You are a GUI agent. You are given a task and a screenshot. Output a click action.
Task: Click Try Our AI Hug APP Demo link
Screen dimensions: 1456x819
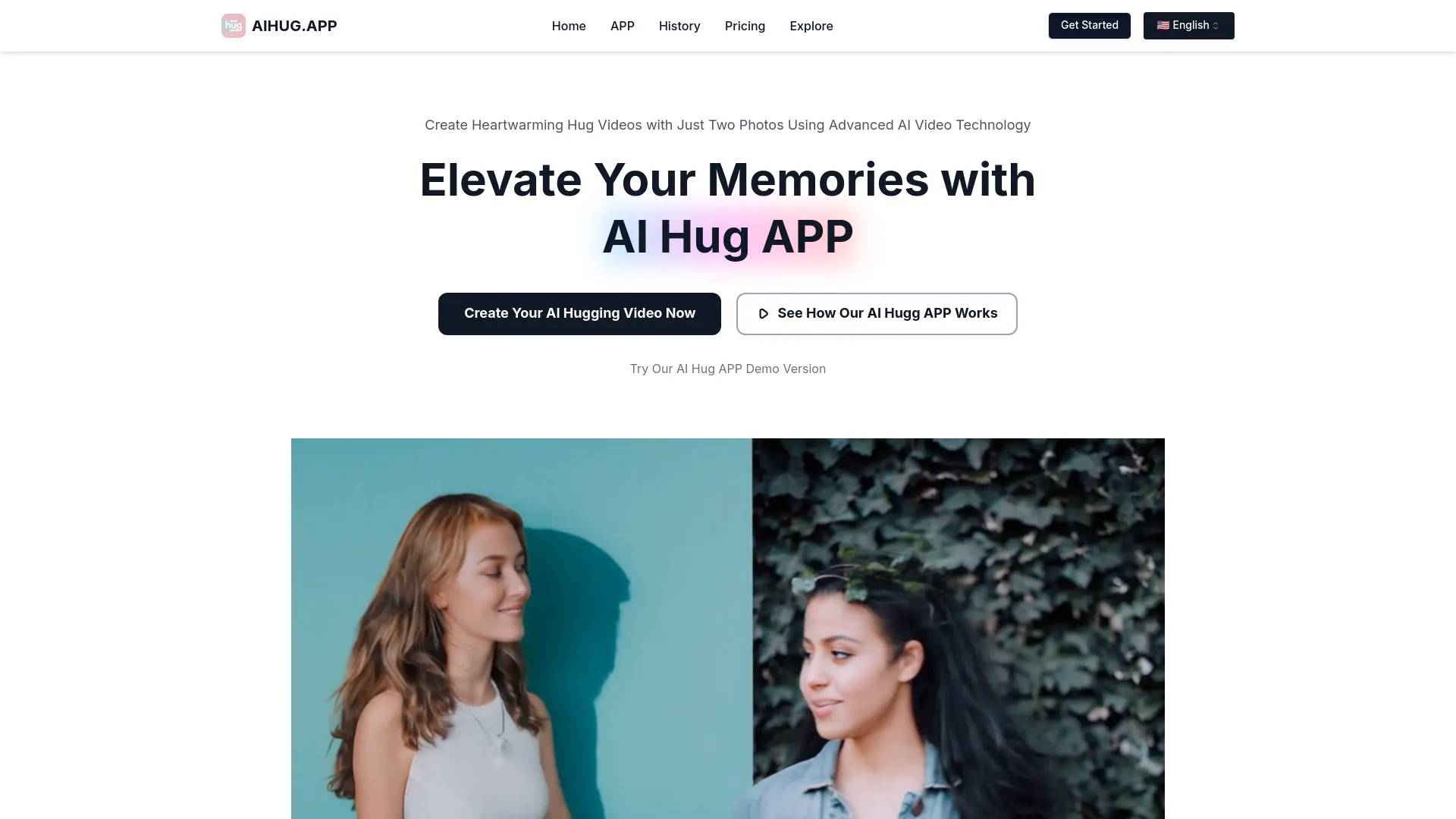coord(727,369)
